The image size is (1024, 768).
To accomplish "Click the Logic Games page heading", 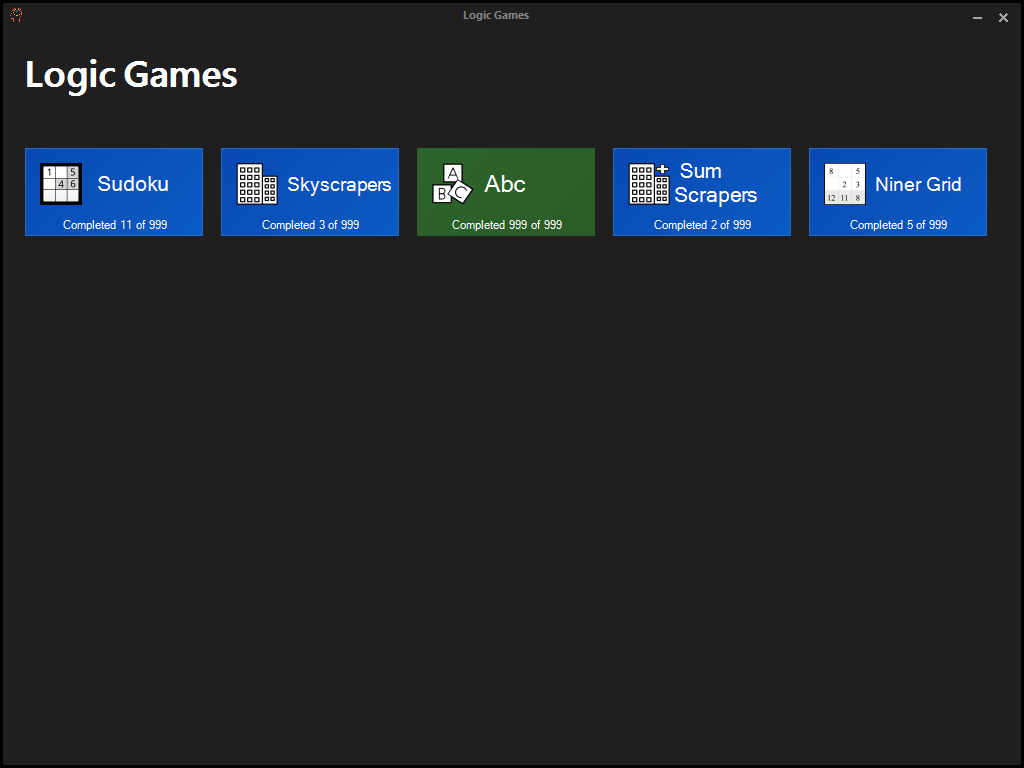I will point(131,74).
